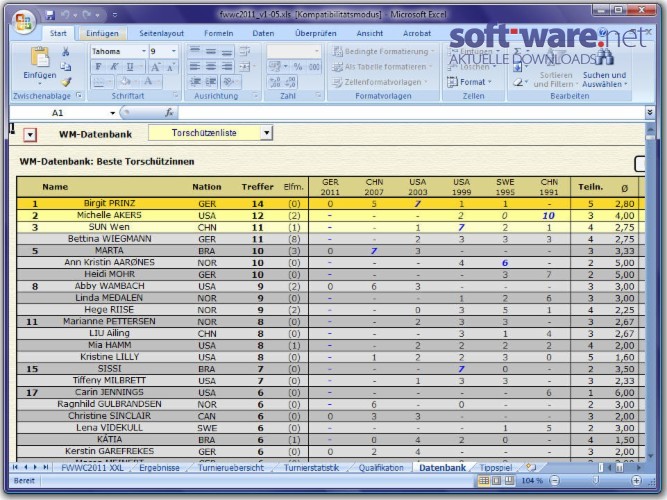The width and height of the screenshot is (667, 500).
Task: Open the Name Box dropdown arrow
Action: tap(112, 113)
